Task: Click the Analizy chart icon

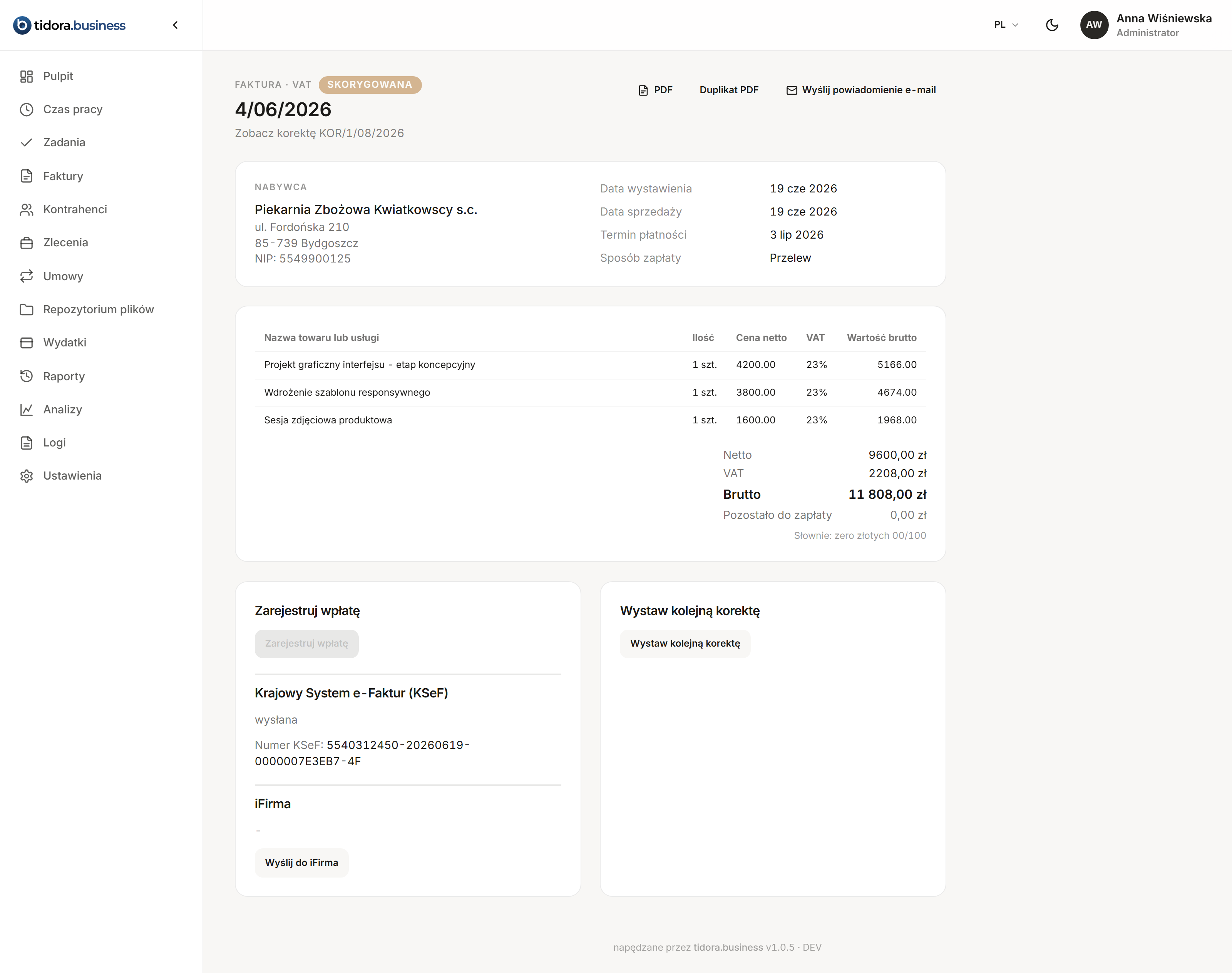Action: coord(26,410)
